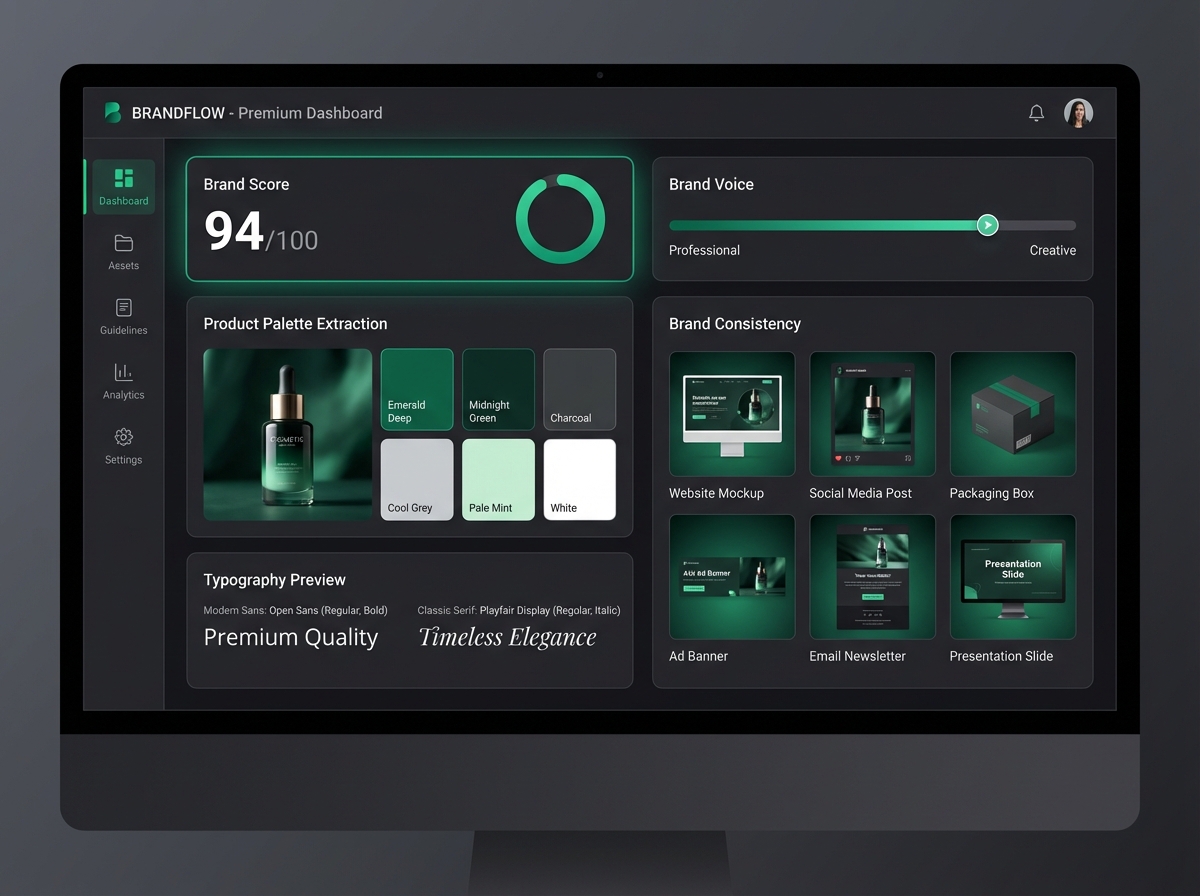Choose the Cool Grey swatch

pyautogui.click(x=417, y=479)
